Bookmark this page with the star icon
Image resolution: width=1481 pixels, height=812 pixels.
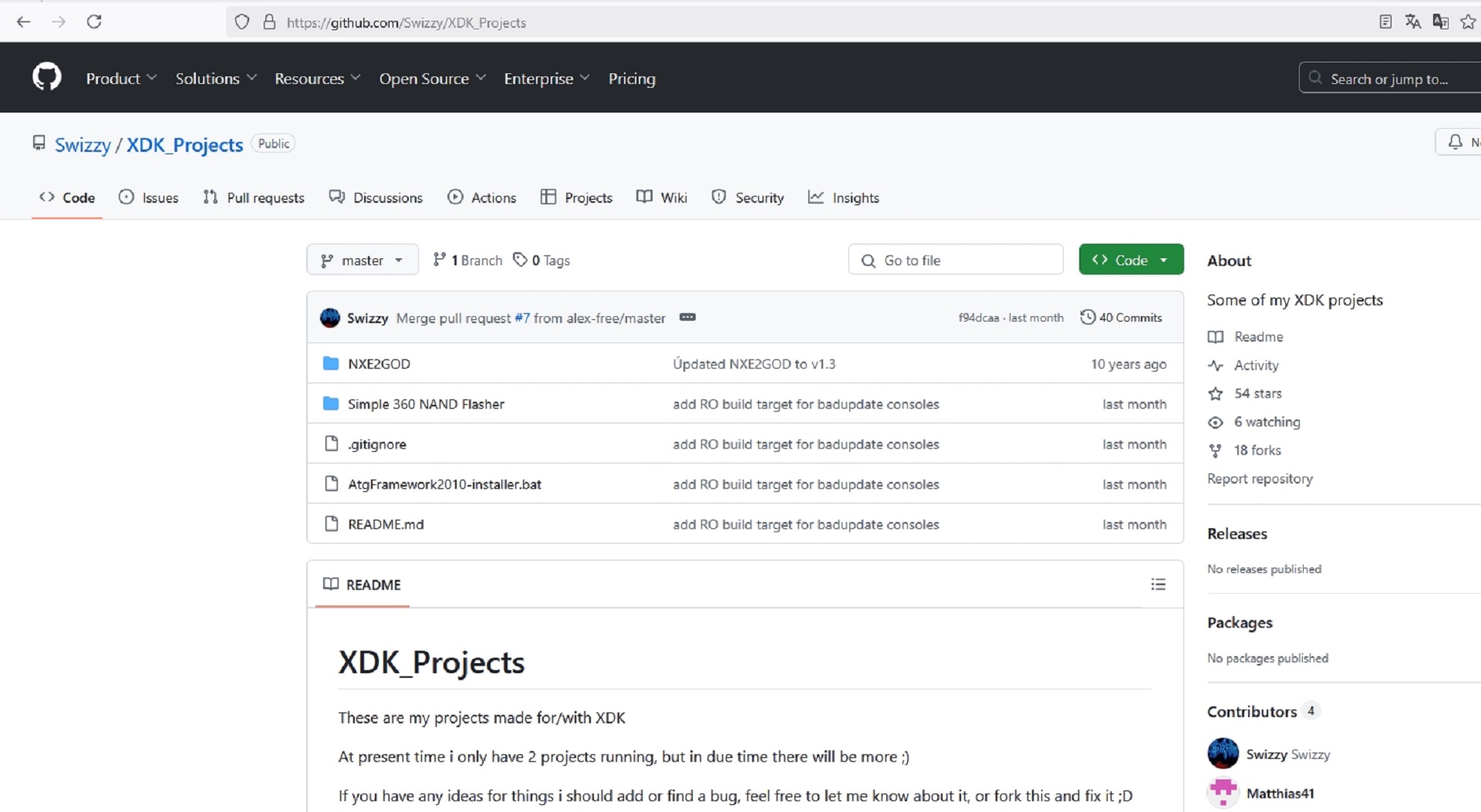(1468, 22)
